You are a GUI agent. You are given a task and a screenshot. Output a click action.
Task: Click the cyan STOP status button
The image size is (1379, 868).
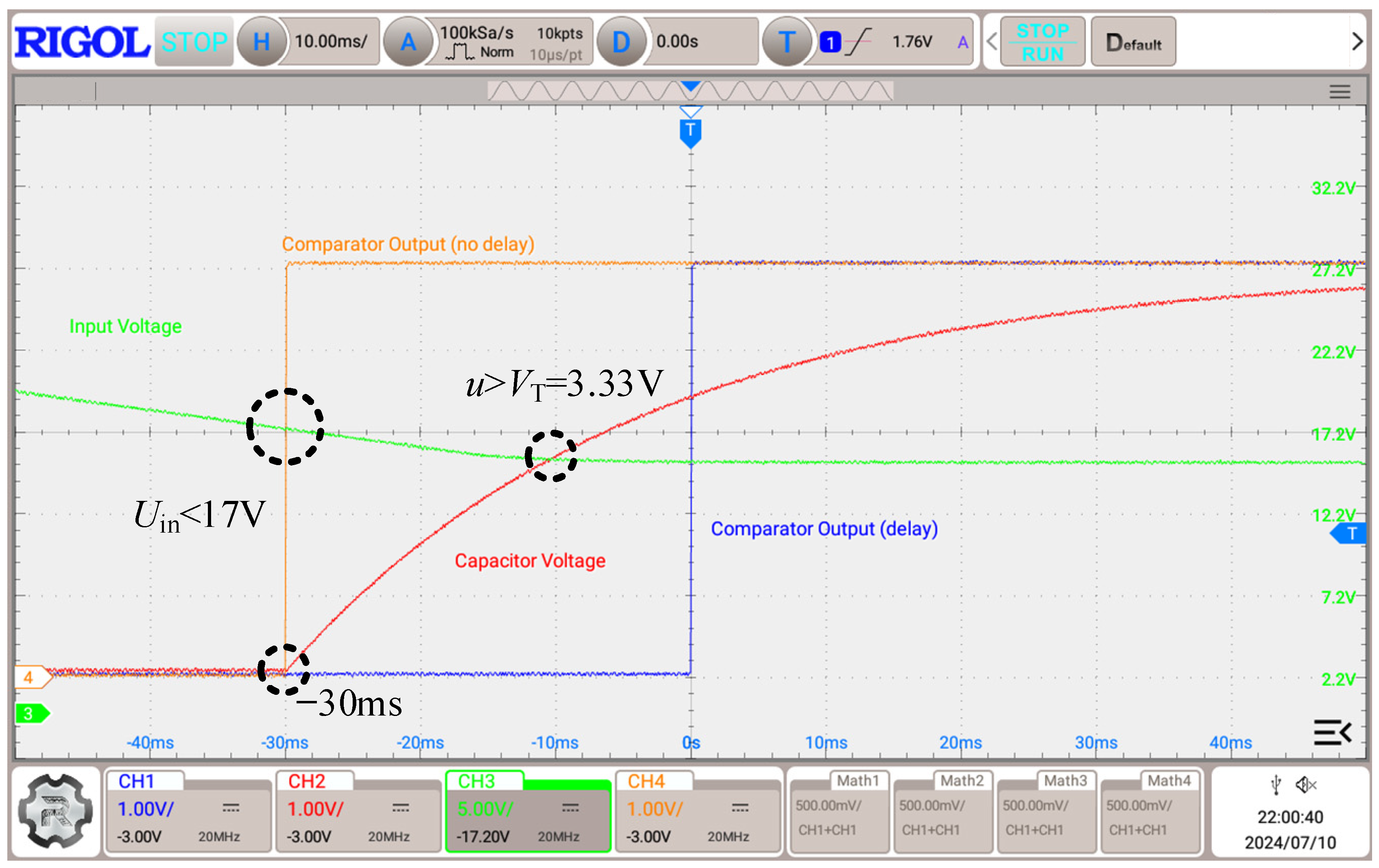[x=194, y=42]
